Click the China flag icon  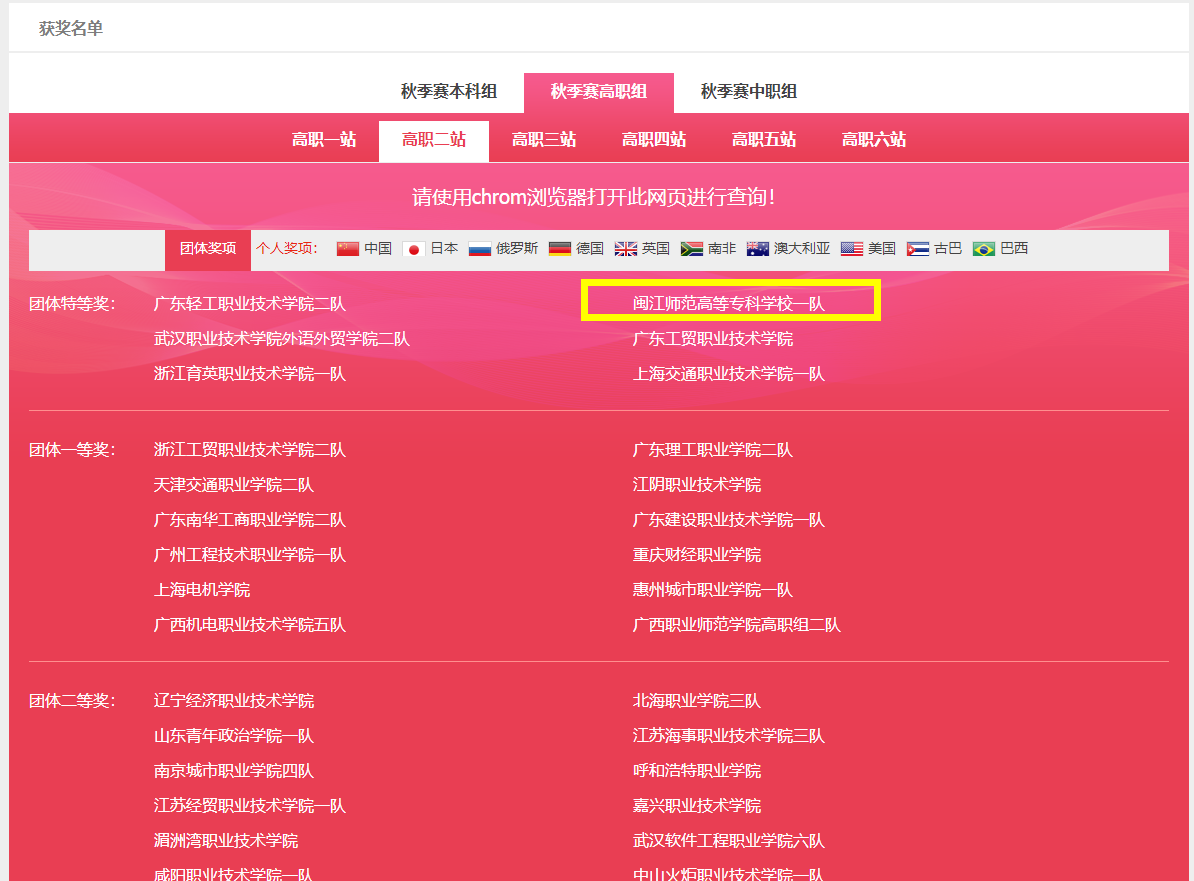(347, 249)
